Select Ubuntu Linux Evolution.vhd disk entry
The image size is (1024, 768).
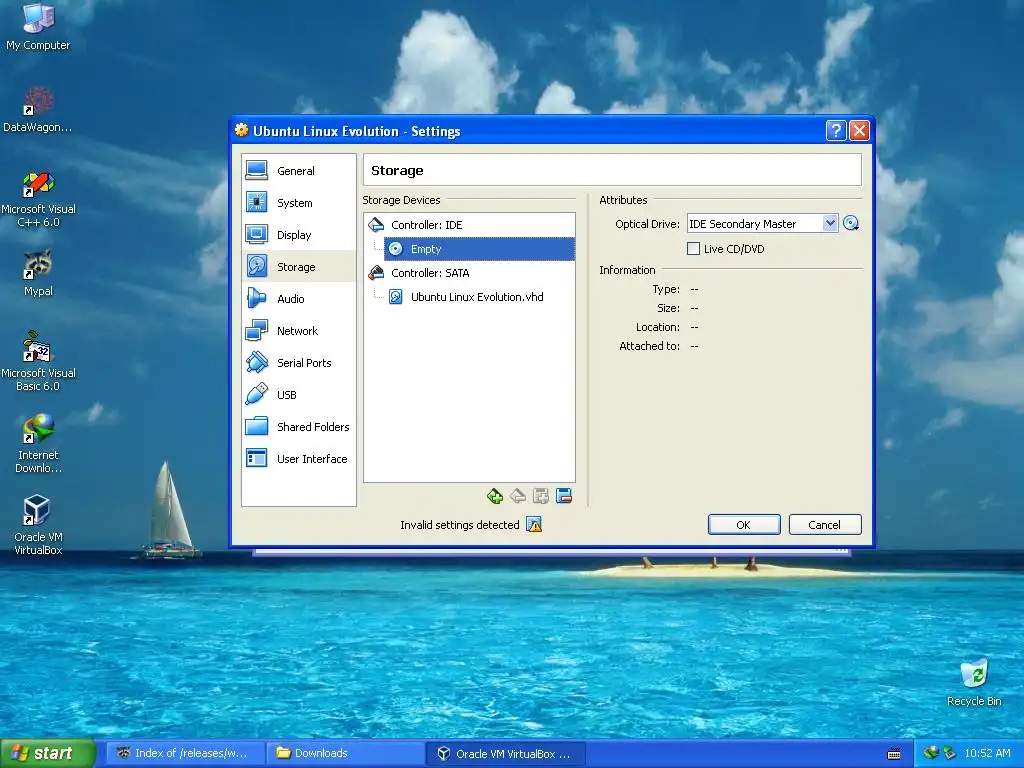click(x=477, y=297)
